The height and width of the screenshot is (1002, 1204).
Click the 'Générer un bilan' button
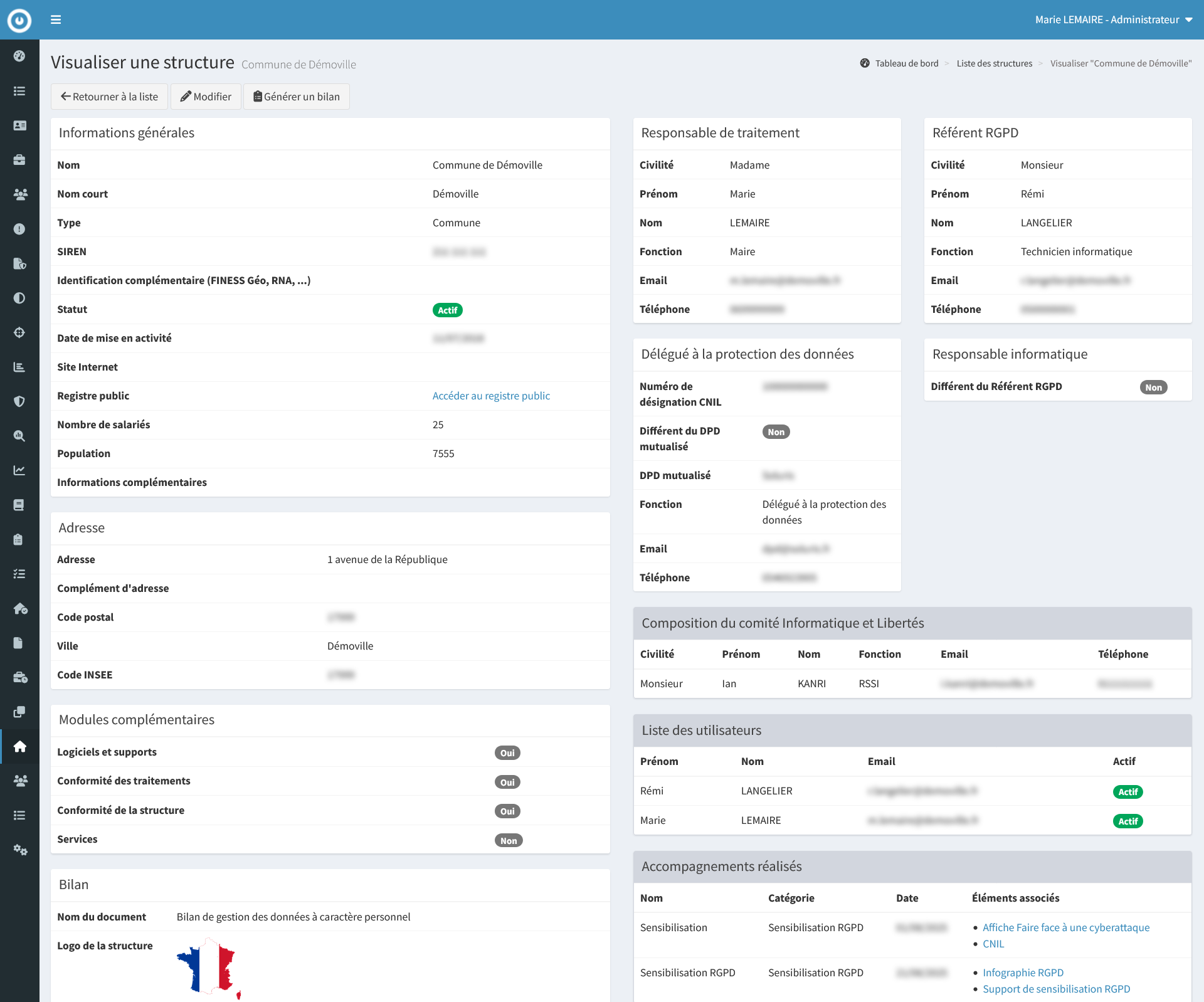click(x=297, y=97)
